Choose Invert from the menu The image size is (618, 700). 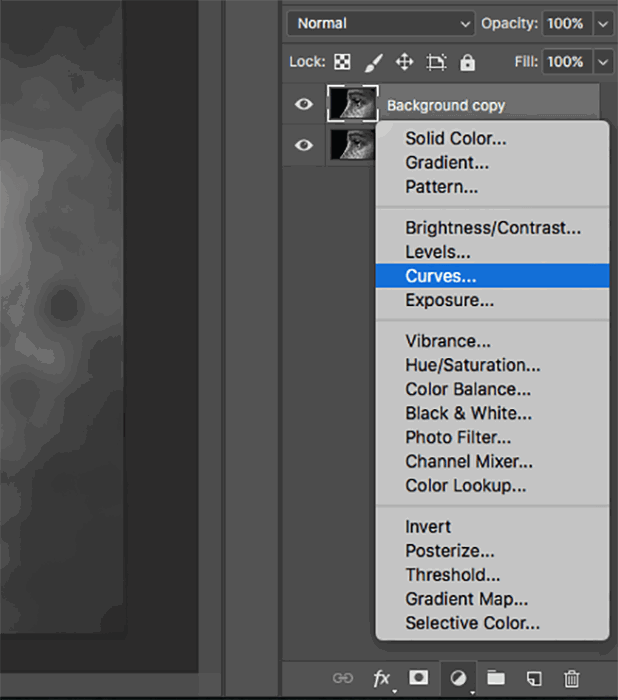pyautogui.click(x=493, y=527)
